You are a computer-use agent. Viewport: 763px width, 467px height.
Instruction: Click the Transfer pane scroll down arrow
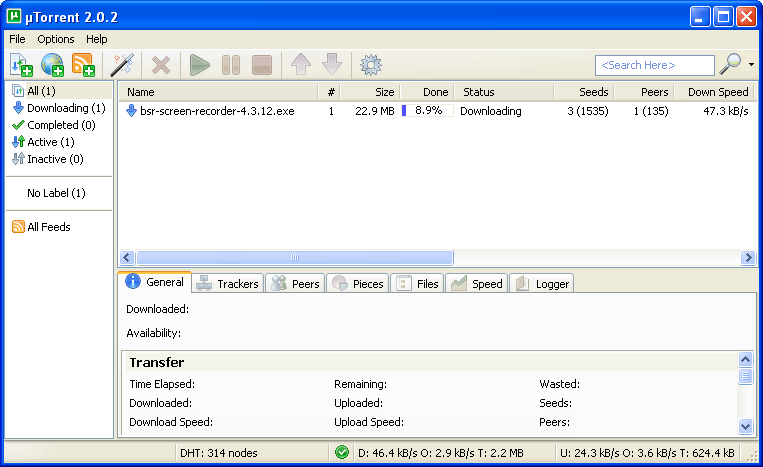(745, 427)
